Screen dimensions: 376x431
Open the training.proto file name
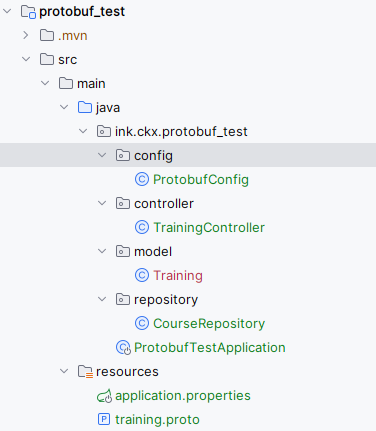[157, 420]
